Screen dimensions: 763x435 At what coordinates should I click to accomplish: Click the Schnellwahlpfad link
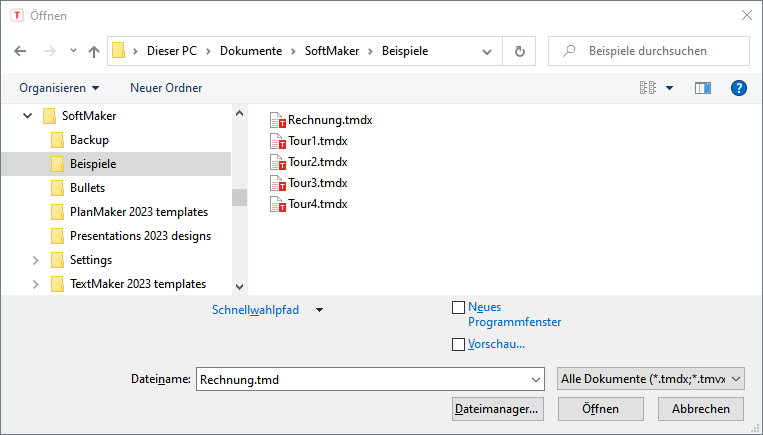pos(255,310)
